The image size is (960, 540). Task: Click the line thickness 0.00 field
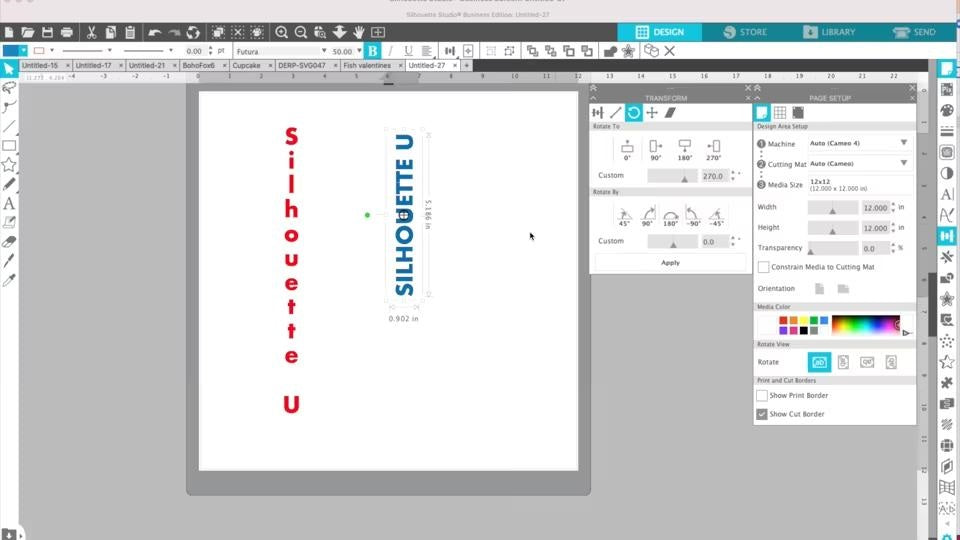click(194, 51)
